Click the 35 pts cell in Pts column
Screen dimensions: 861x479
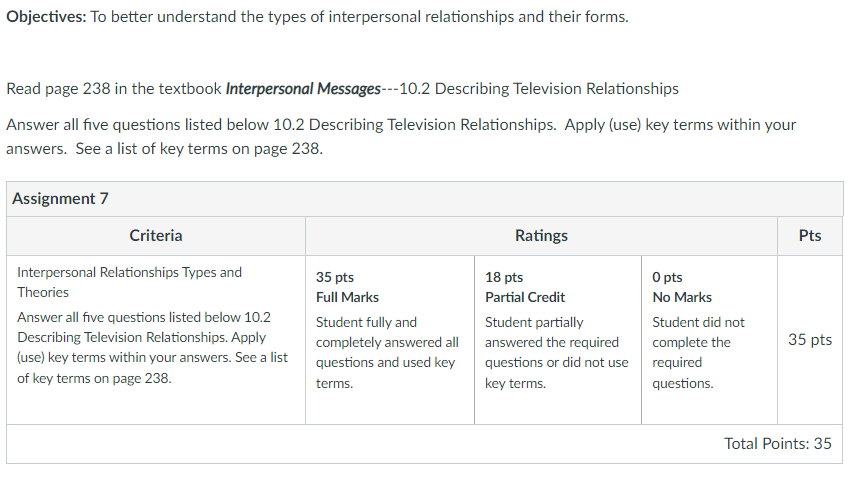(810, 339)
